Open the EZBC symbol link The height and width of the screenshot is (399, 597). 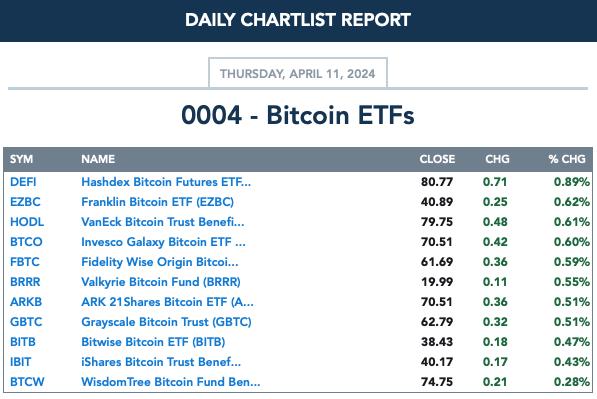coord(25,202)
